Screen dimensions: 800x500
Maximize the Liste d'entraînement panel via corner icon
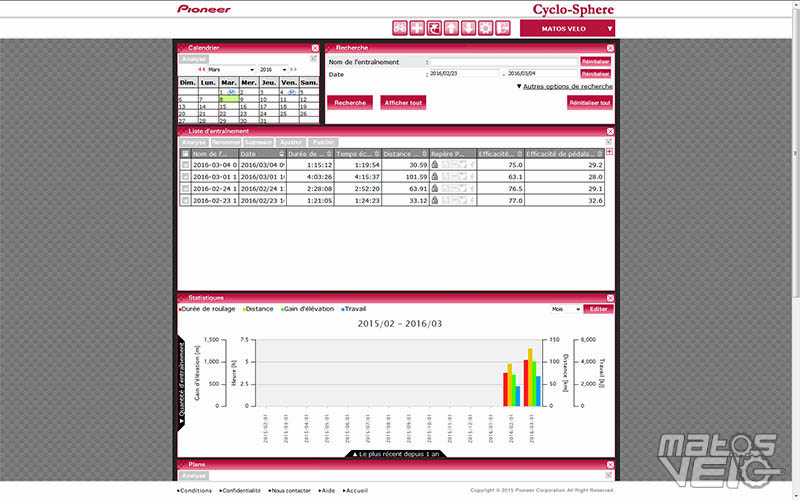[608, 142]
